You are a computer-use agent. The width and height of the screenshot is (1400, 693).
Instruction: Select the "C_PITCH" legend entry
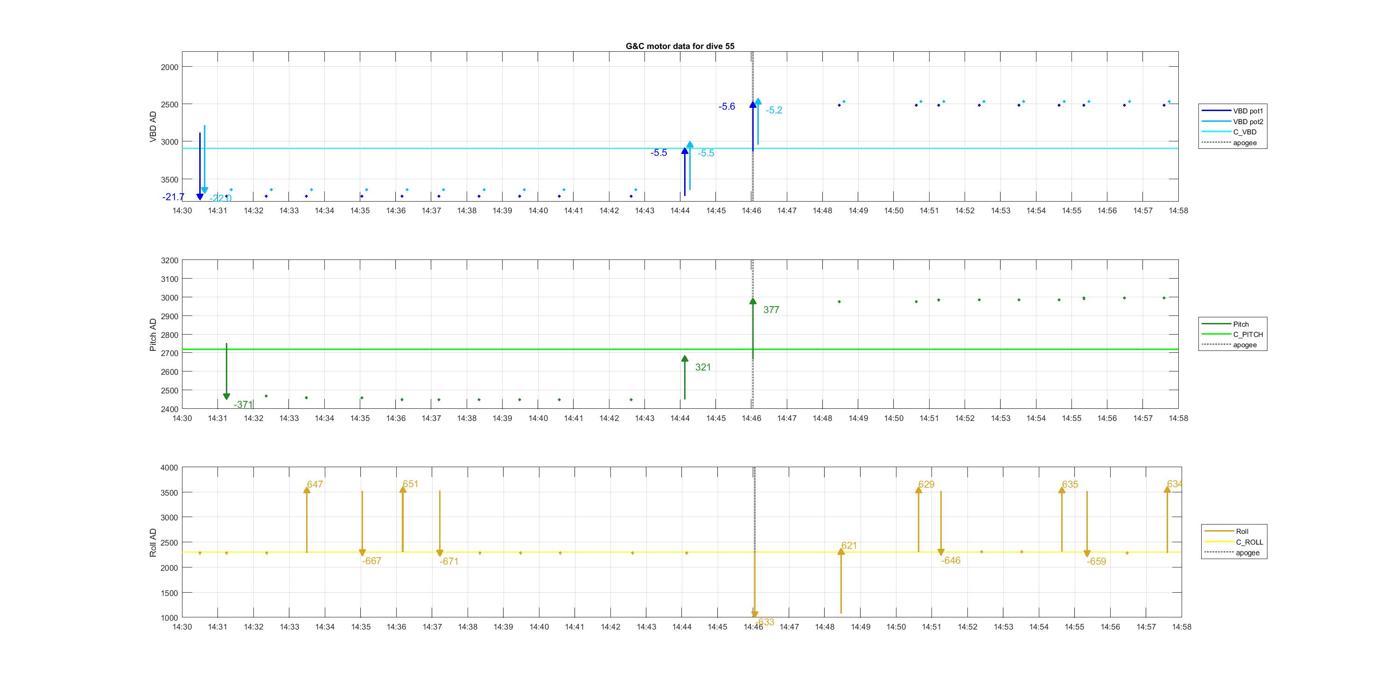click(x=1234, y=334)
